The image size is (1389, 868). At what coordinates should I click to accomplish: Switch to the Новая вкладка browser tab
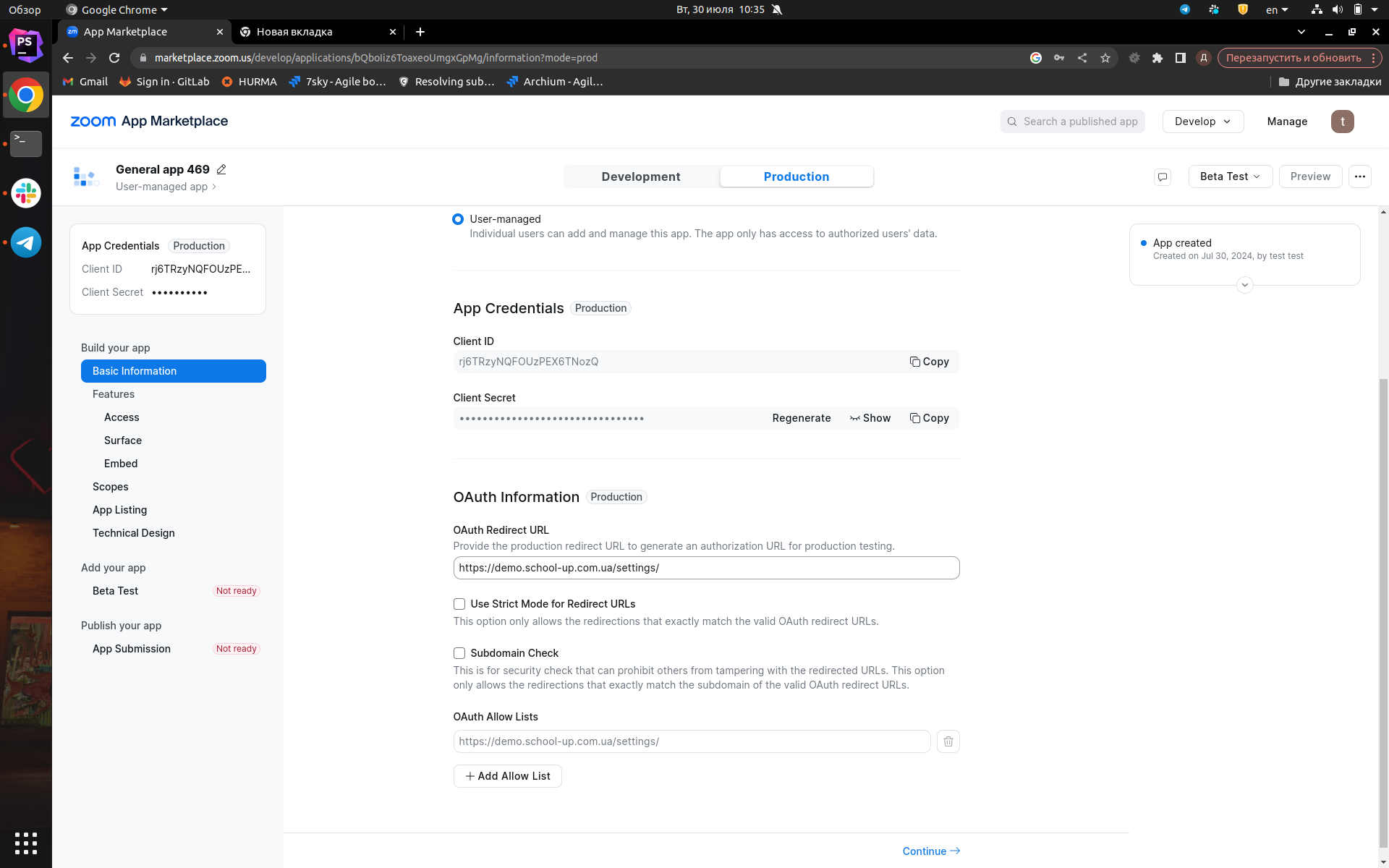(x=318, y=32)
